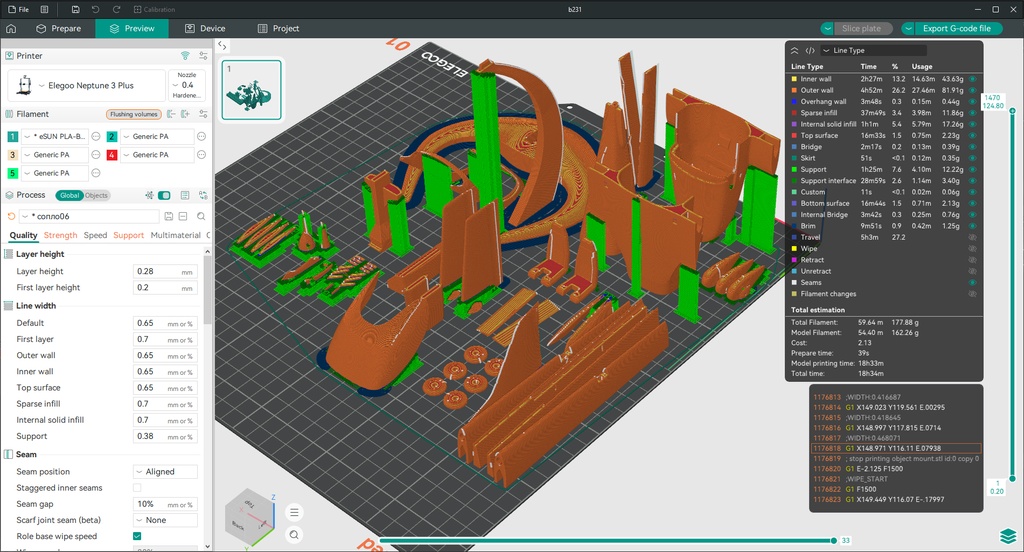Image resolution: width=1024 pixels, height=552 pixels.
Task: Switch to the Prepare tab
Action: [59, 29]
